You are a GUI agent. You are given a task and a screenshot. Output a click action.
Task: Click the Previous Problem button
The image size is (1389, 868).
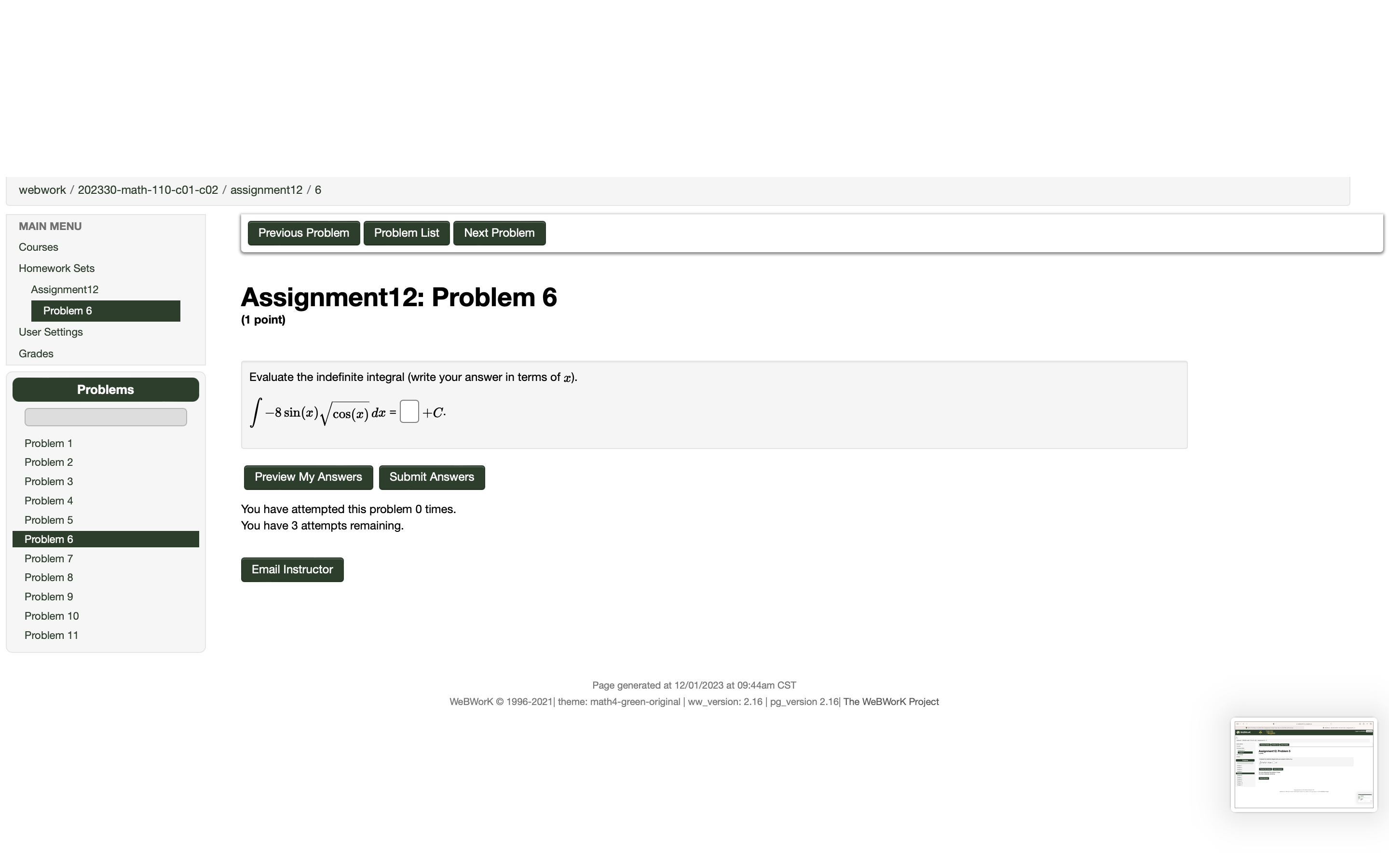[x=303, y=232]
